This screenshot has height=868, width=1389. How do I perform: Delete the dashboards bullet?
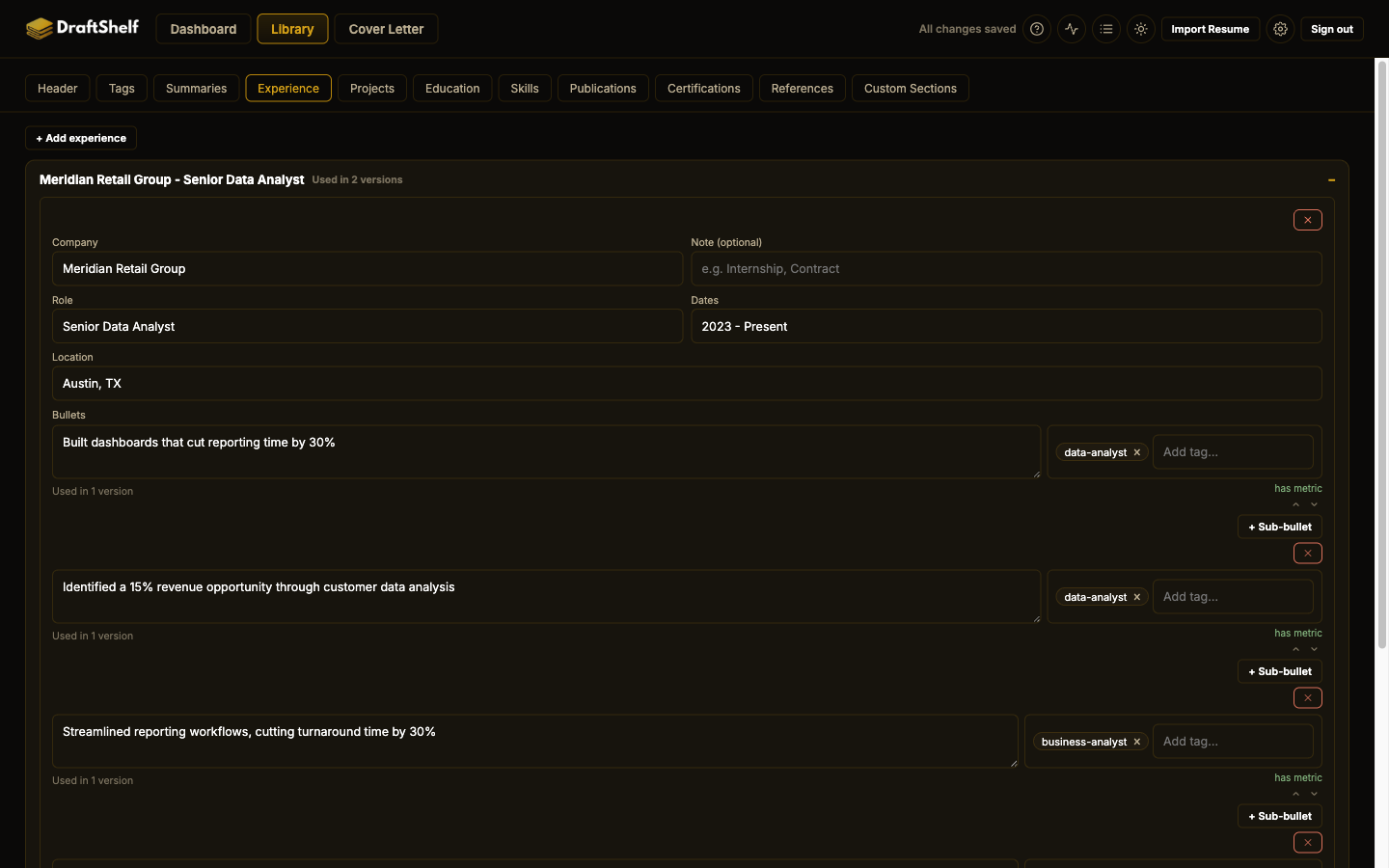click(x=1307, y=553)
